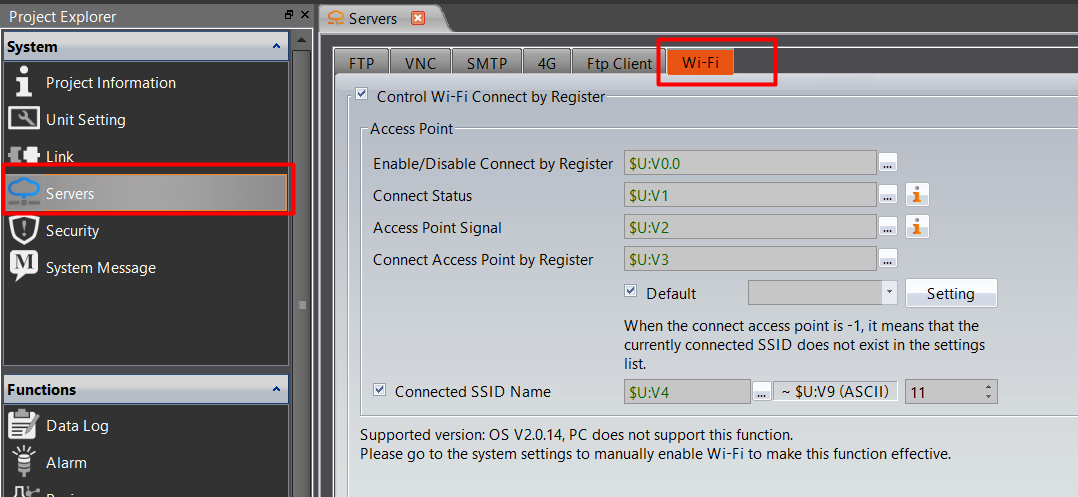
Task: Open Data Log under Functions
Action: tap(77, 426)
